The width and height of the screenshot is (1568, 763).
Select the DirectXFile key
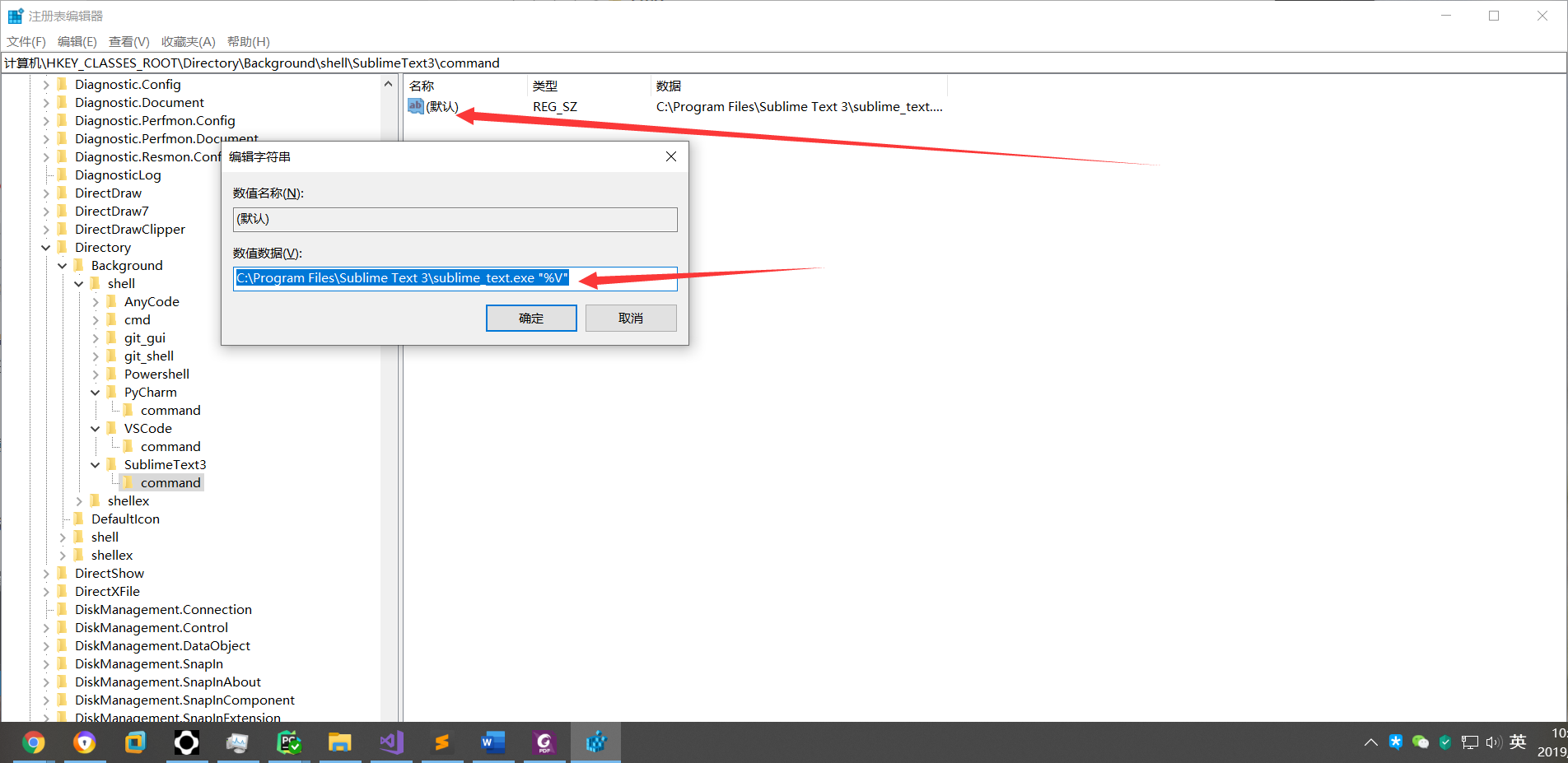(107, 592)
